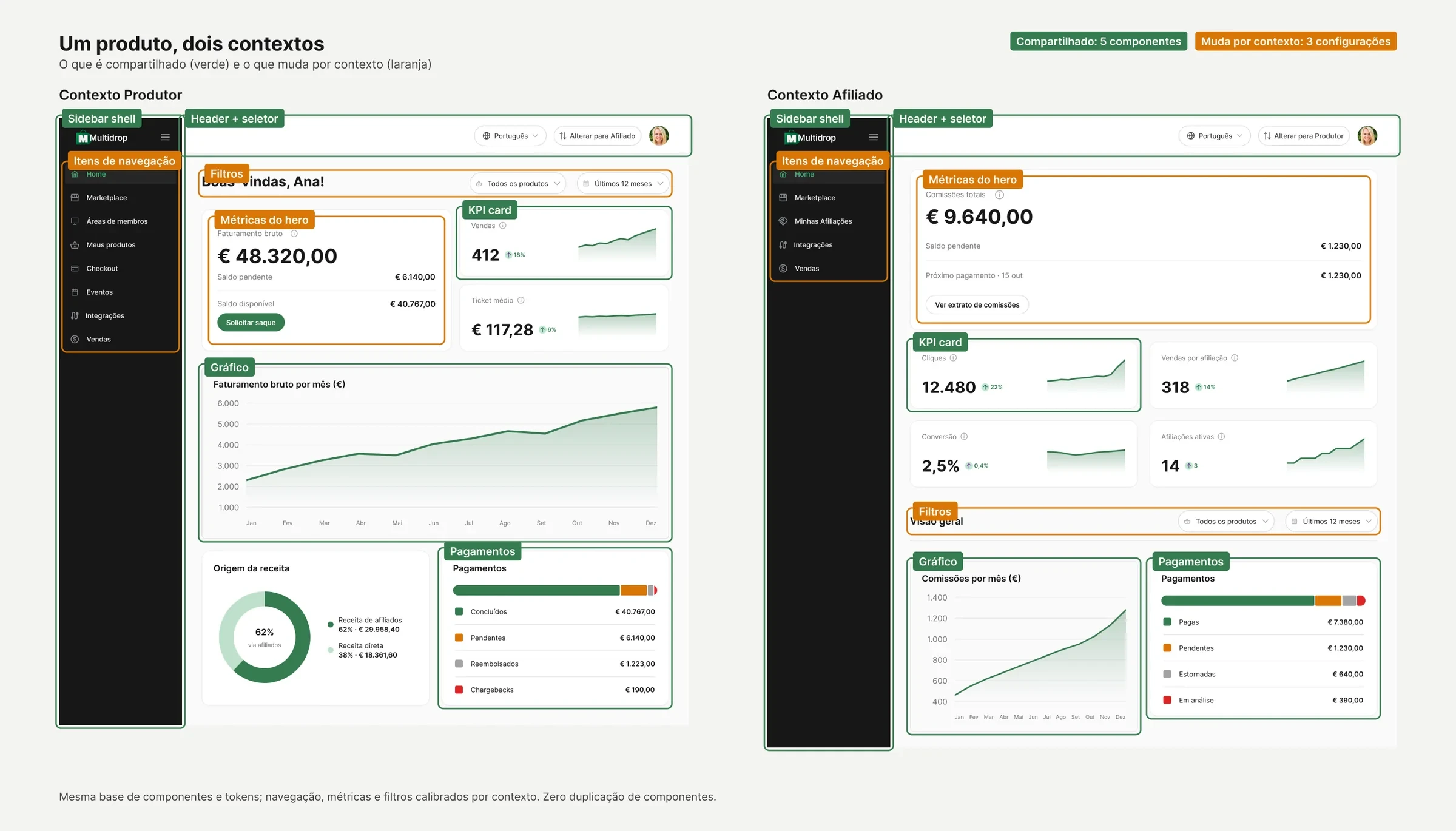Open user avatar in Produtor header

coord(659,136)
